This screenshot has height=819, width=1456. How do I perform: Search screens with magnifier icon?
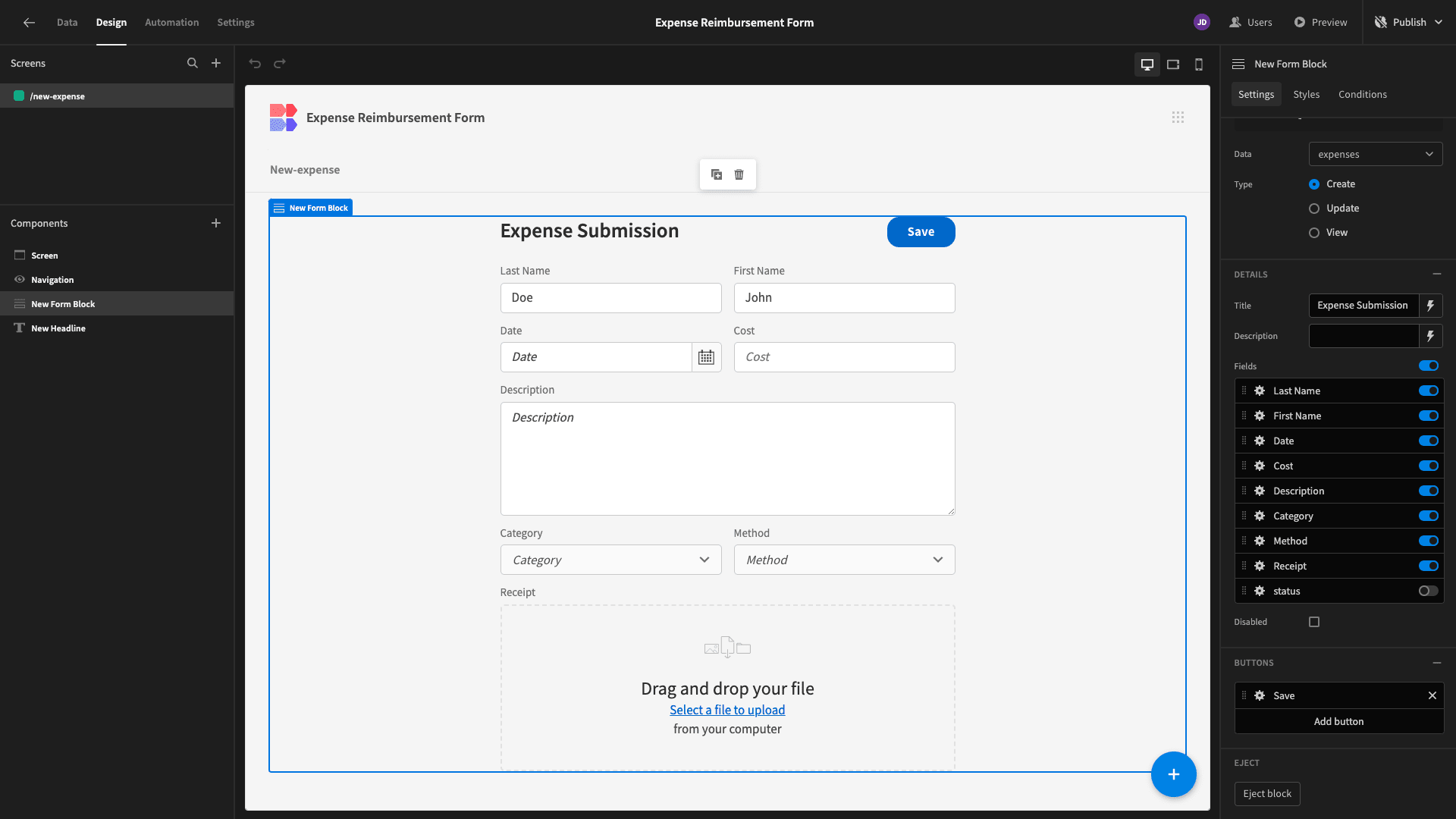click(193, 64)
